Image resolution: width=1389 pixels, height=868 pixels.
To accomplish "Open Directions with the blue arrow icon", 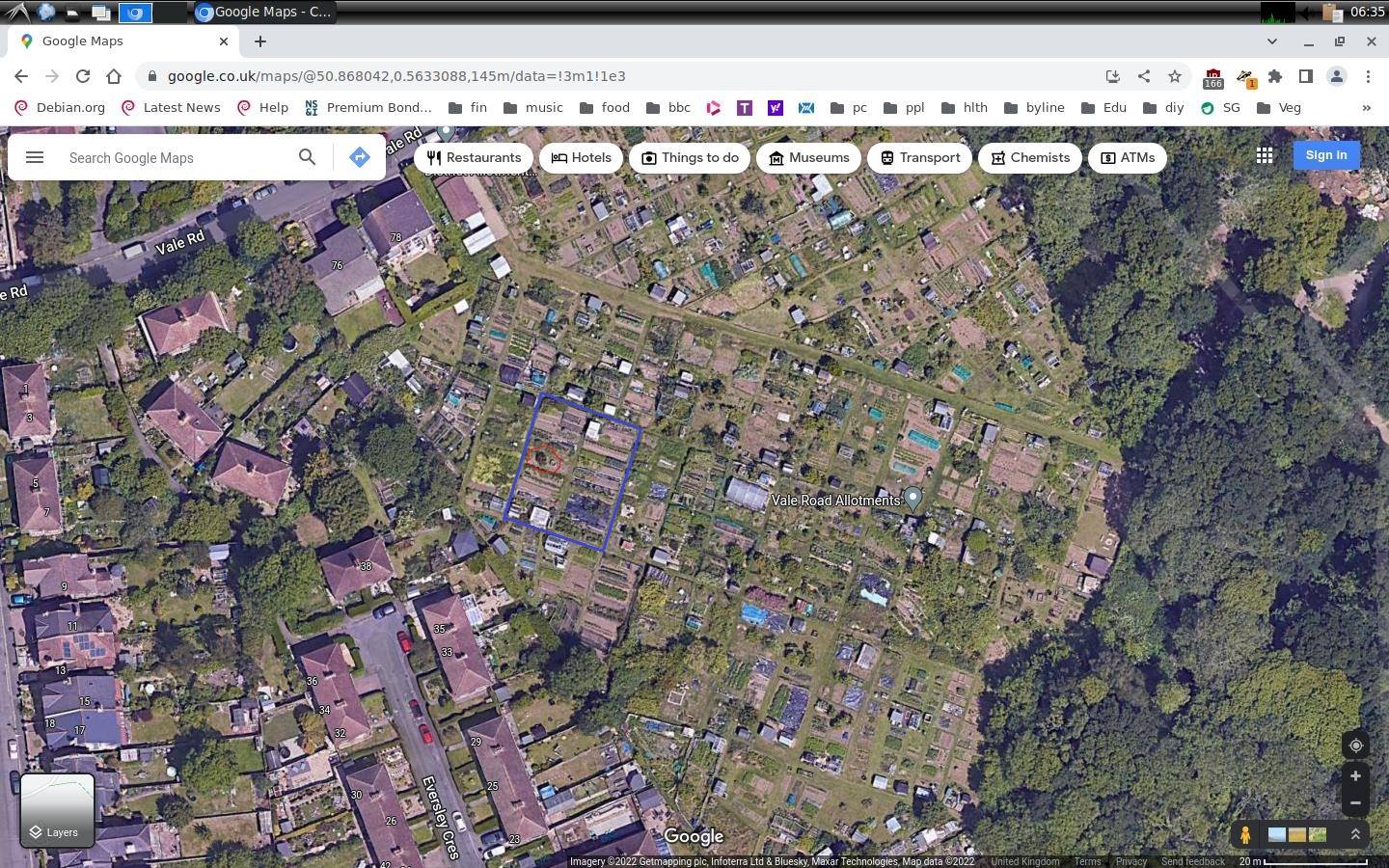I will pyautogui.click(x=360, y=157).
